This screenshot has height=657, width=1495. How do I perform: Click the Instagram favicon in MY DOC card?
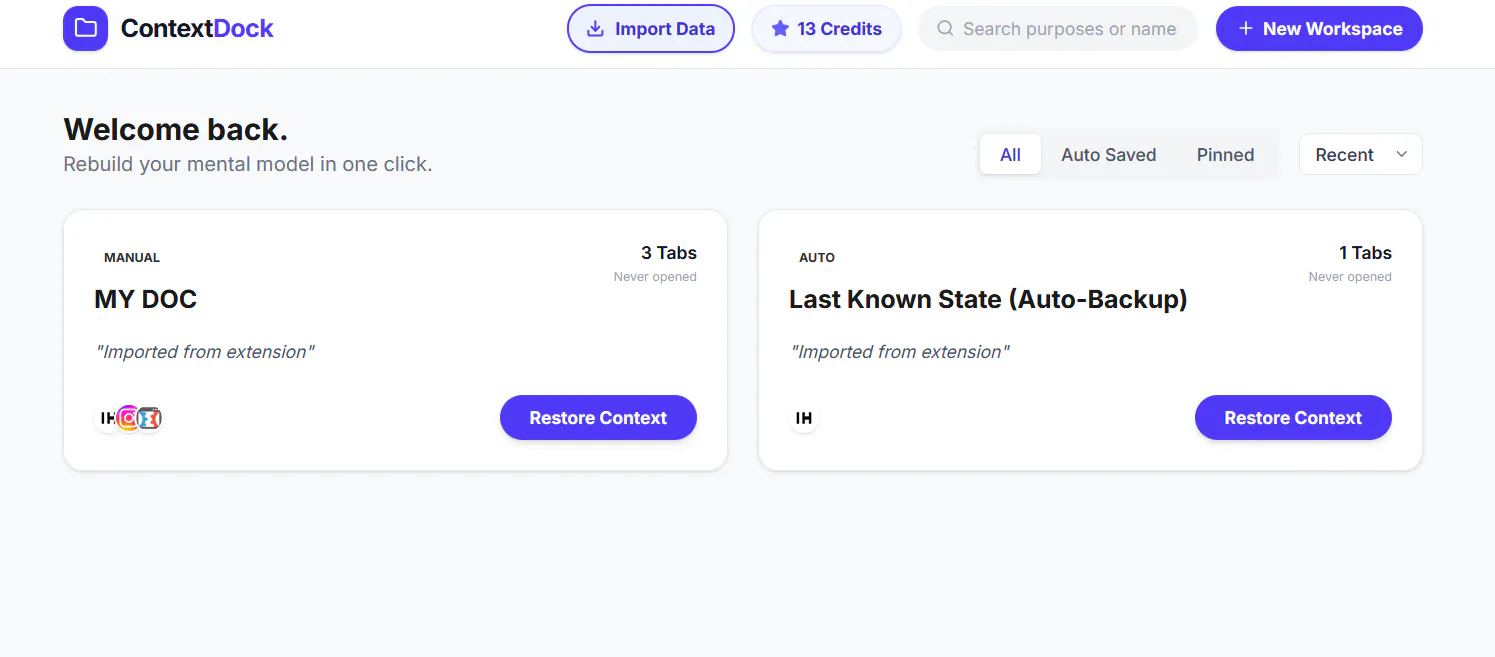point(129,418)
